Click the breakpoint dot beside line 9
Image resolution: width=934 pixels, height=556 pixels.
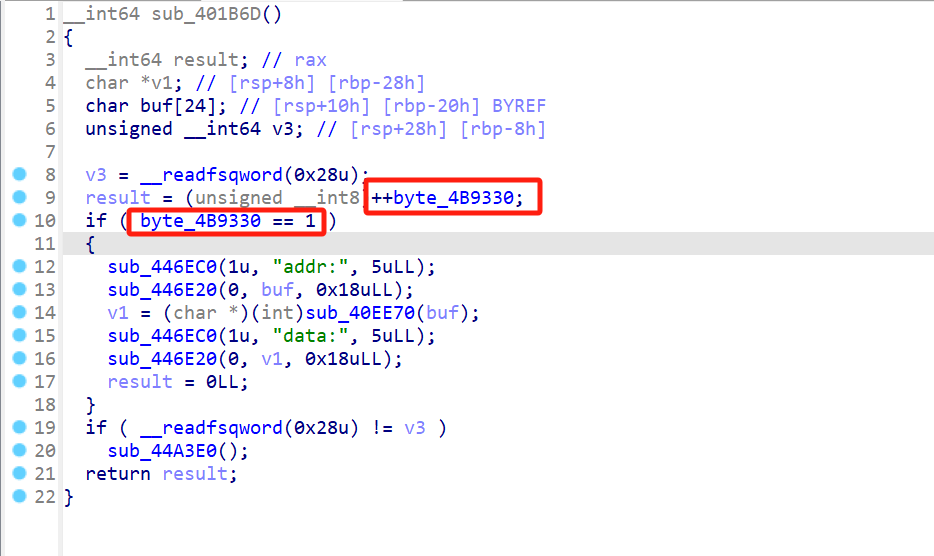tap(19, 198)
